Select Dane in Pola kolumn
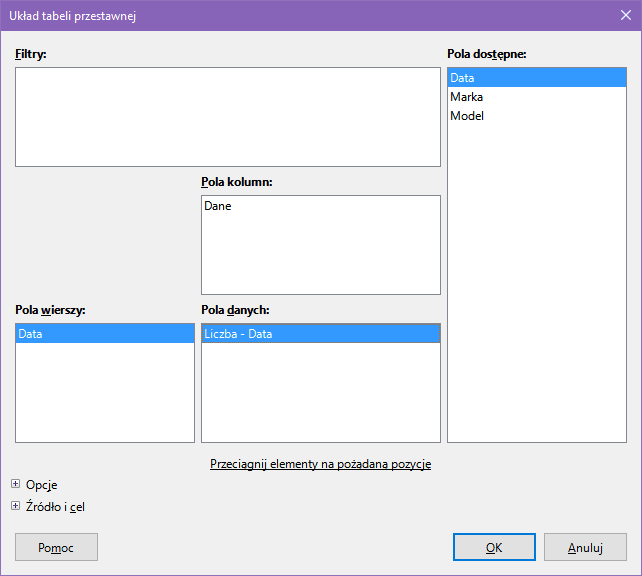 click(218, 206)
